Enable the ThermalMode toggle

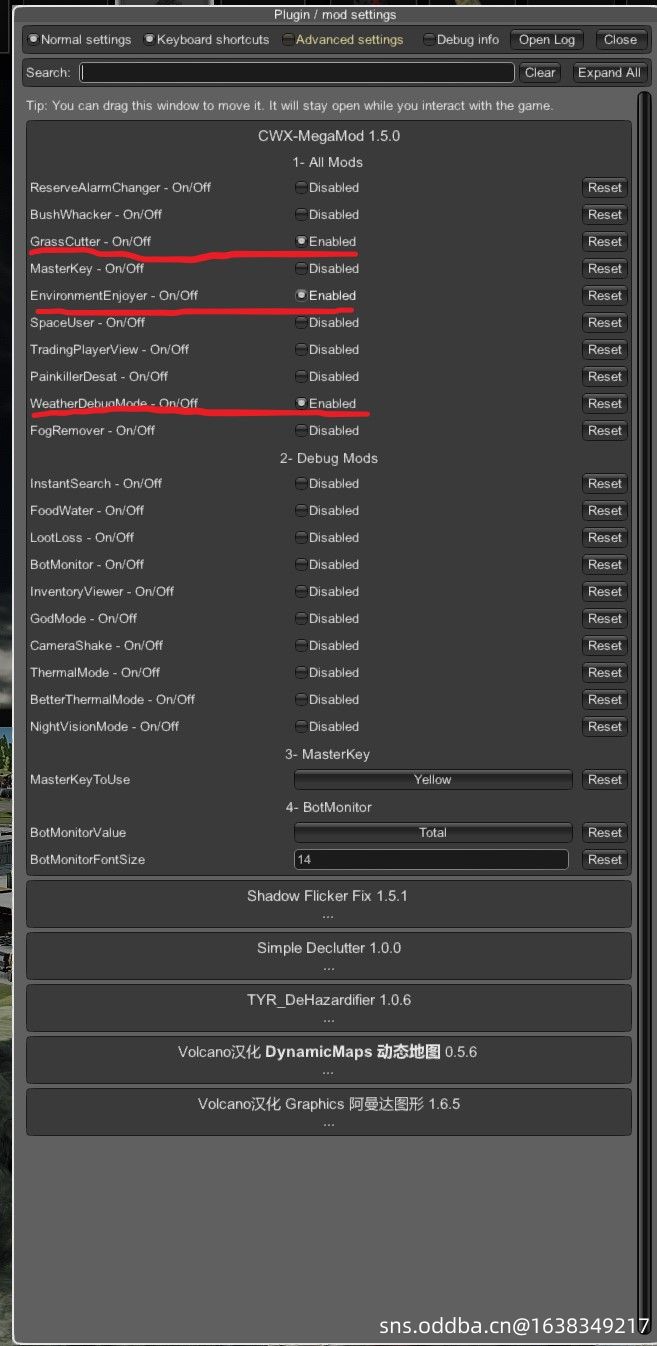[327, 673]
